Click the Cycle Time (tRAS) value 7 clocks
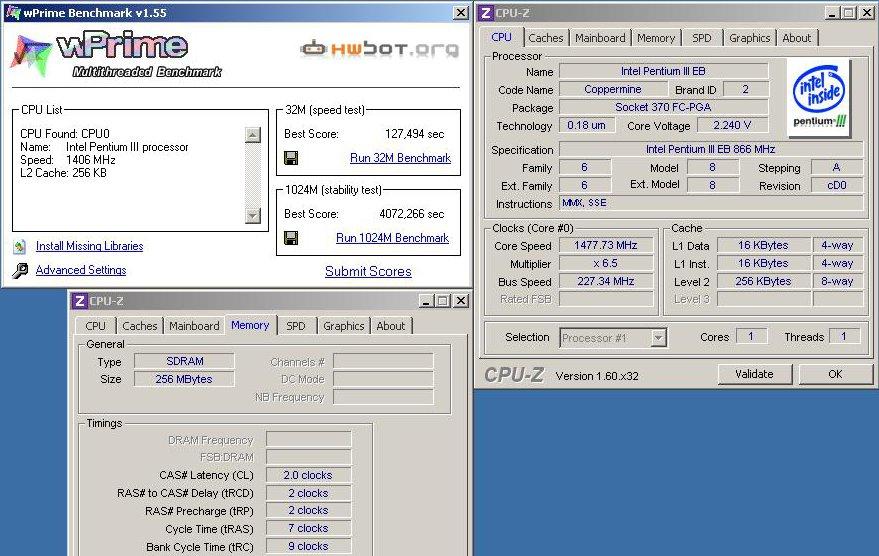Screen dimensions: 879x556 308,529
